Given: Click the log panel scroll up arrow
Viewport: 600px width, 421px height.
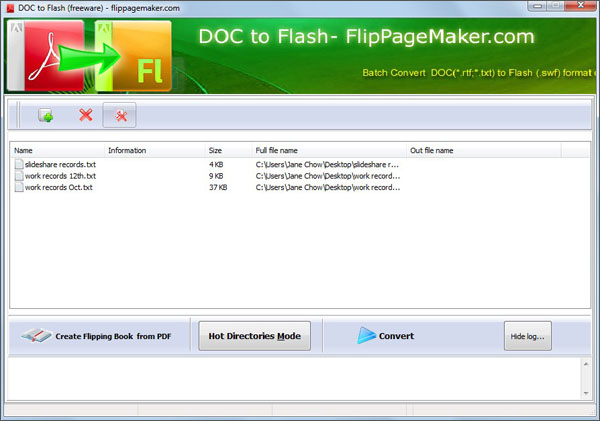Looking at the screenshot, I should click(x=586, y=364).
